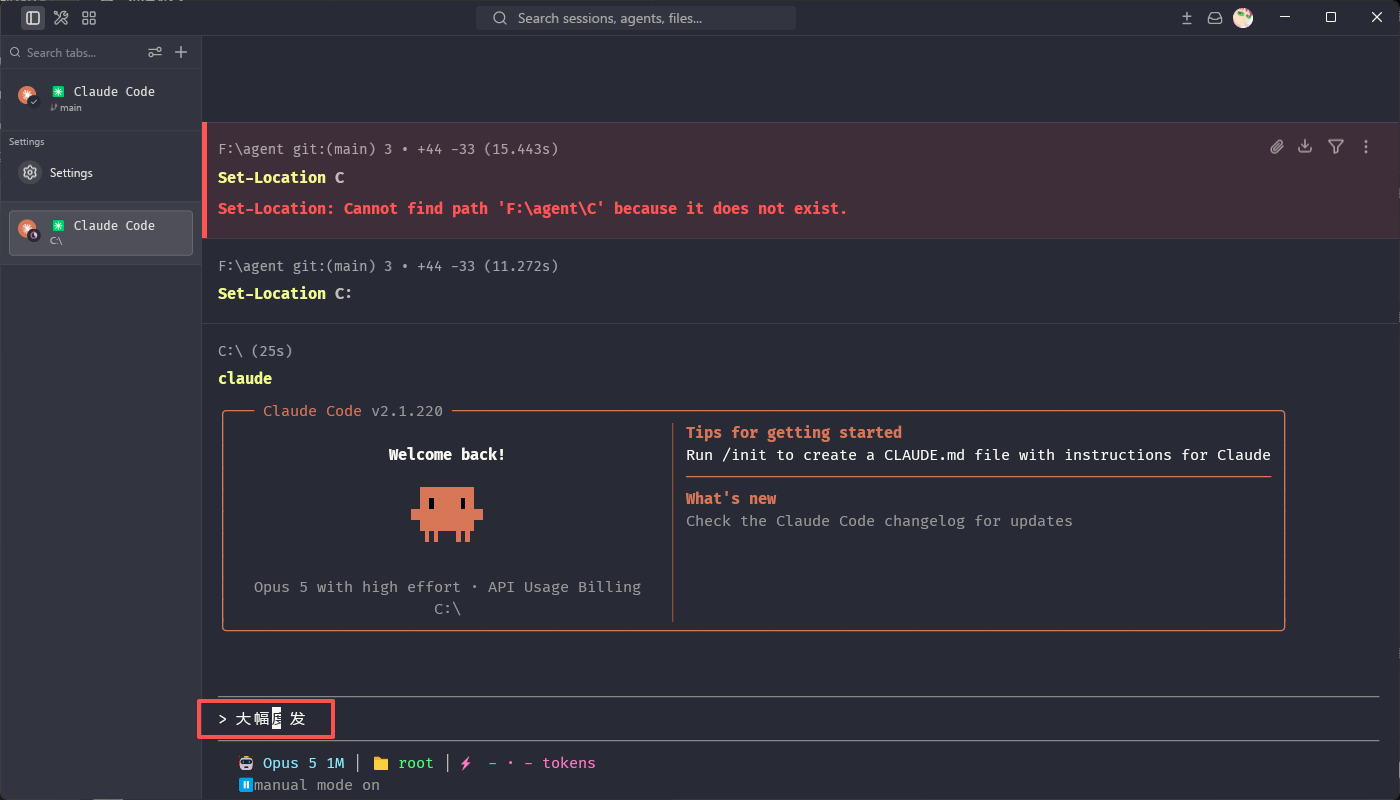Toggle the sidebar panel layout icon
This screenshot has height=800, width=1400.
(x=33, y=18)
